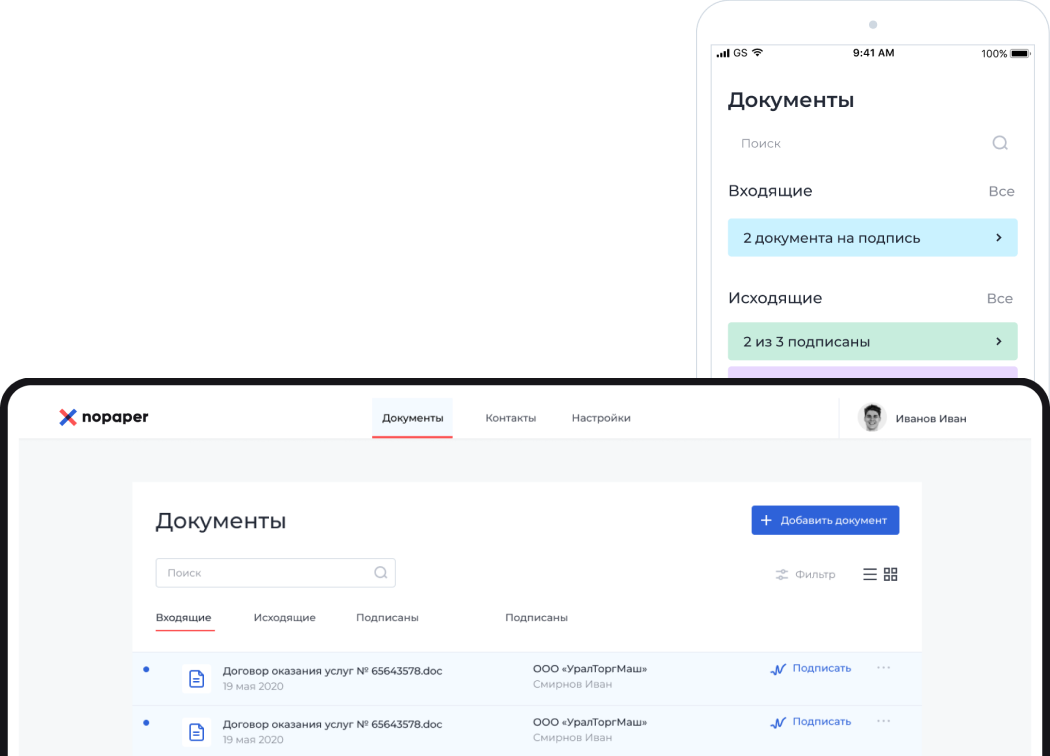Click the first row's date 19 мая 2020
The width and height of the screenshot is (1050, 756).
pyautogui.click(x=253, y=686)
